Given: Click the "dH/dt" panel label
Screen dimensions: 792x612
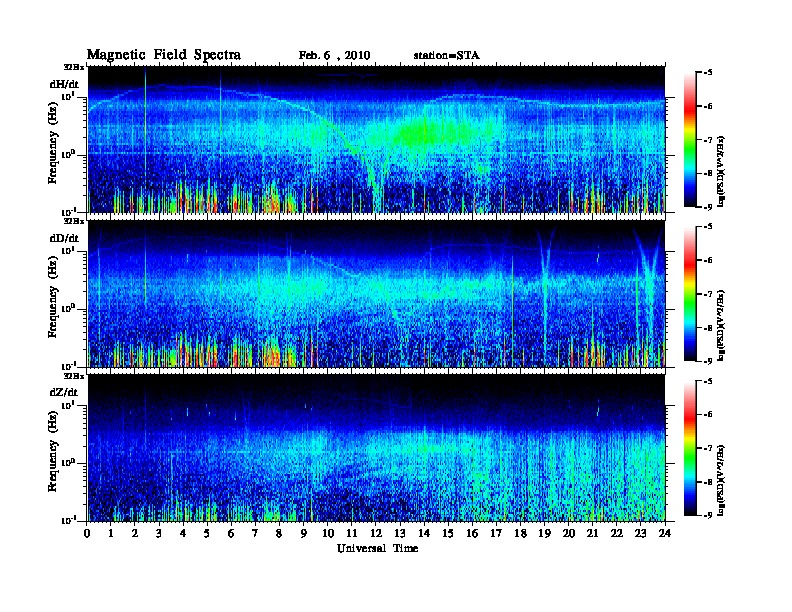Looking at the screenshot, I should tap(64, 84).
